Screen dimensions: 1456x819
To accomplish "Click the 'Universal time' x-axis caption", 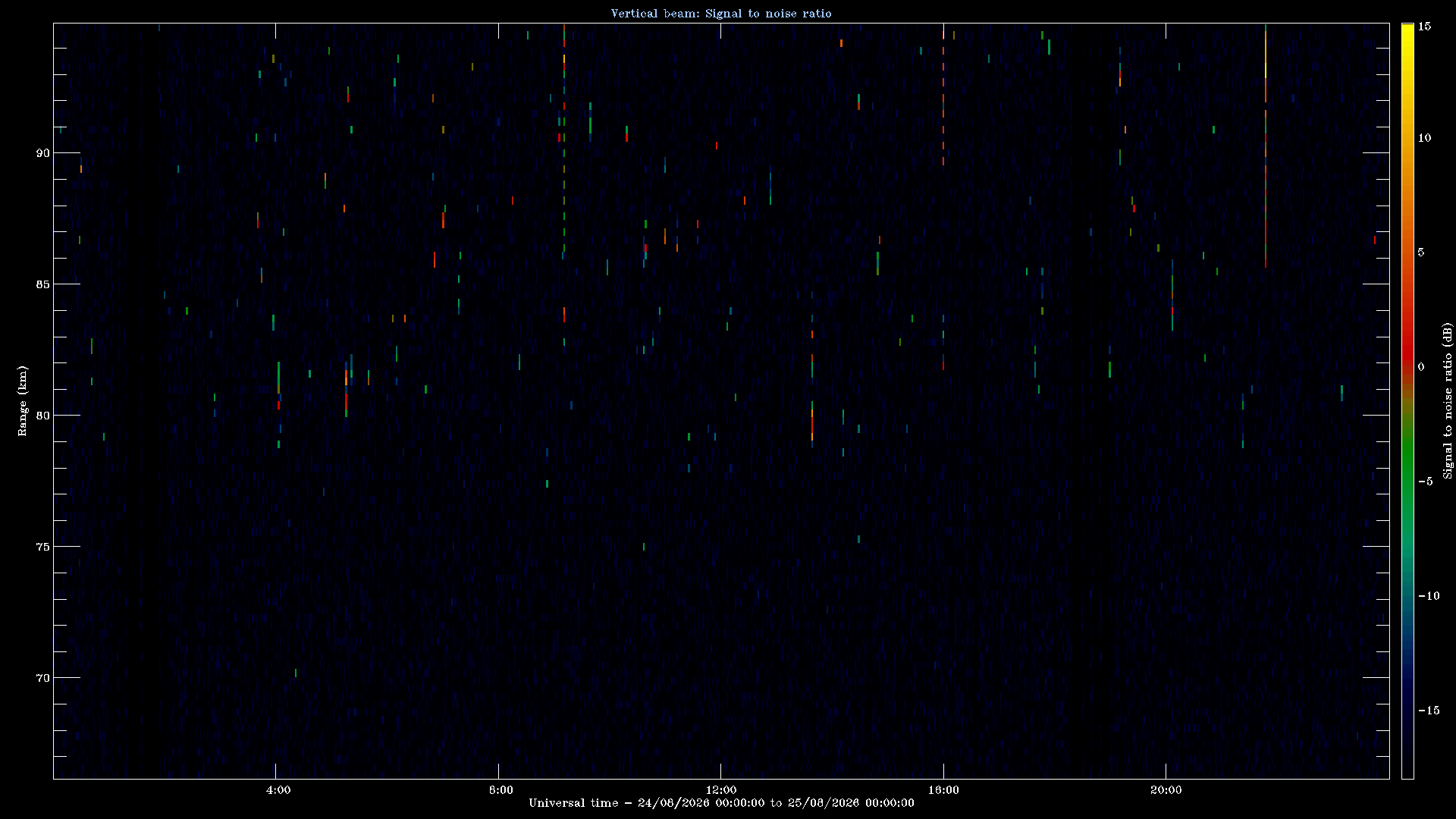I will 721,803.
